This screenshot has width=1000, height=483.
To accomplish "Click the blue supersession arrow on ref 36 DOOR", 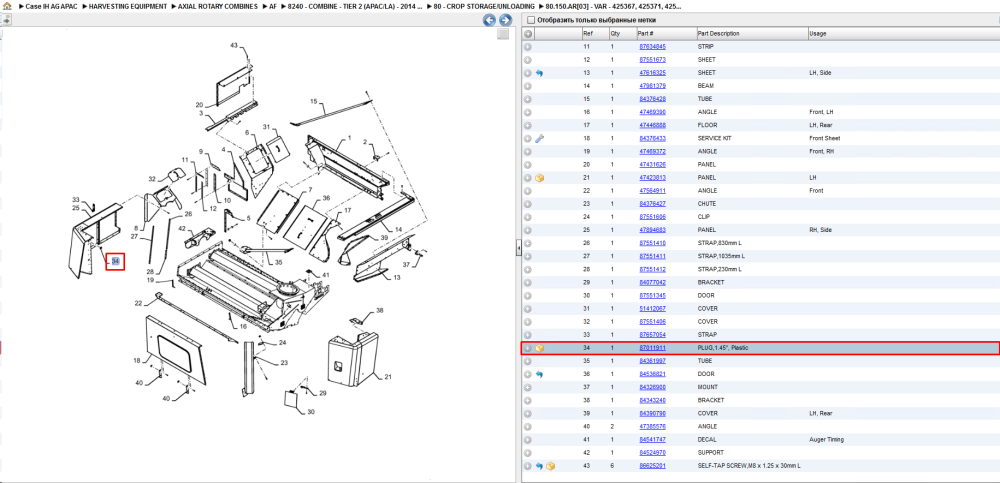I will coord(540,374).
